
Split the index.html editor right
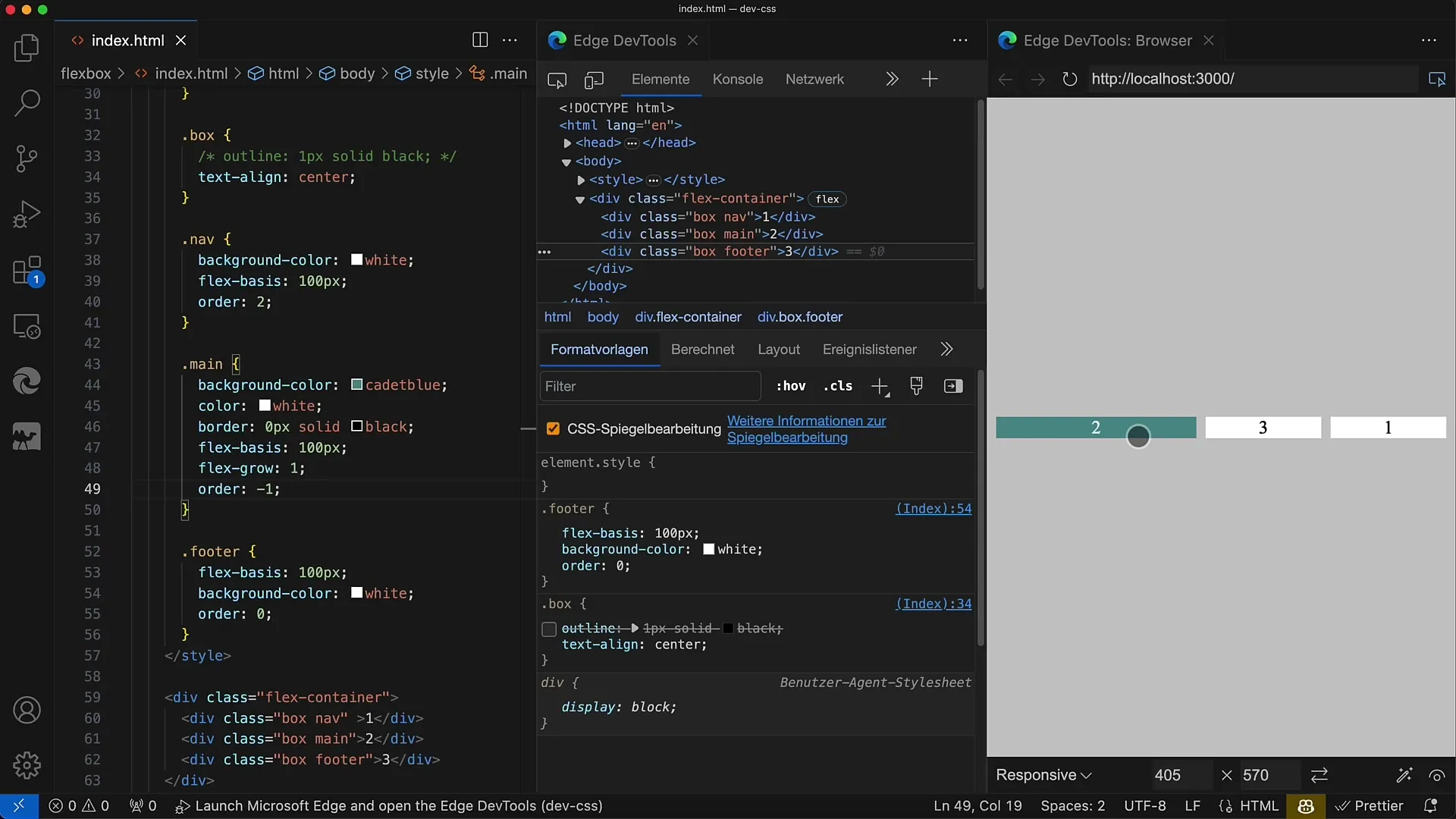(480, 40)
